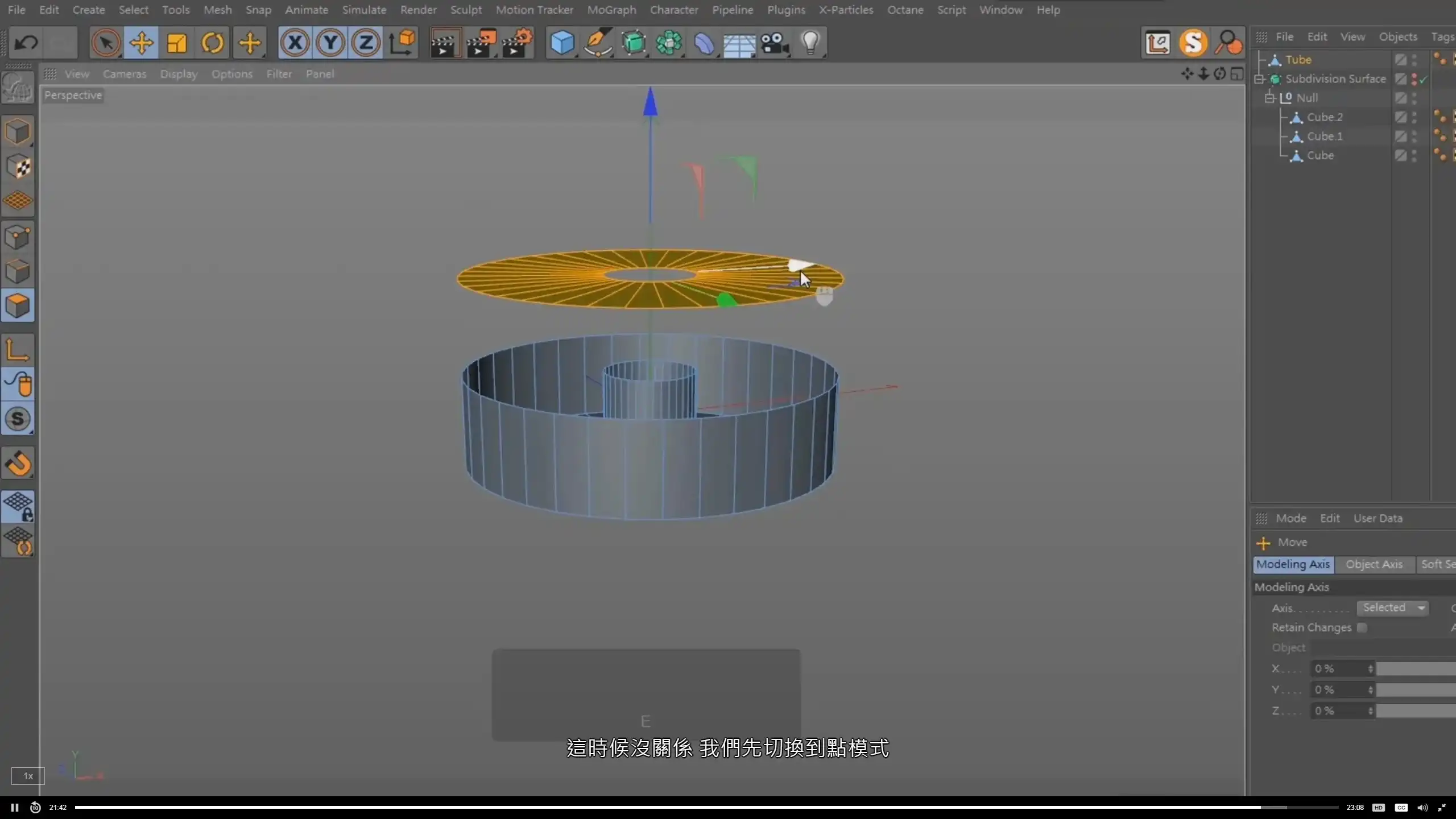1456x819 pixels.
Task: Switch to Points mode in the left toolbar
Action: point(19,235)
